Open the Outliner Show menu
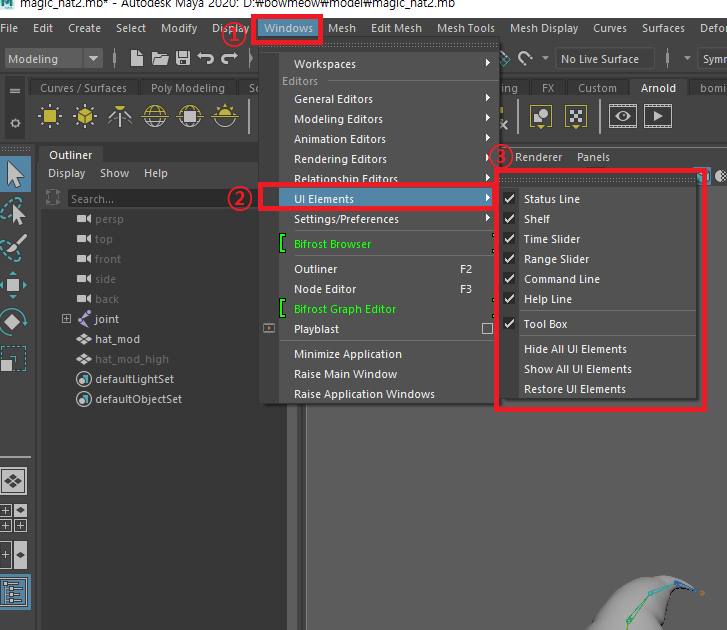Image resolution: width=727 pixels, height=630 pixels. tap(115, 173)
